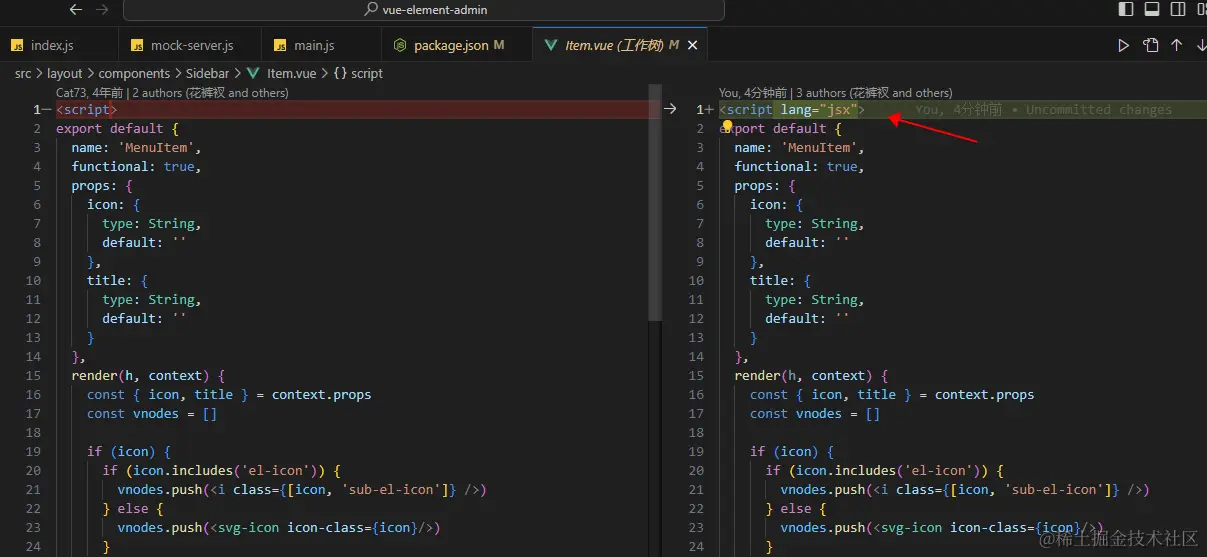The width and height of the screenshot is (1207, 557).
Task: Open the components breadcrumb segment
Action: pyautogui.click(x=135, y=73)
